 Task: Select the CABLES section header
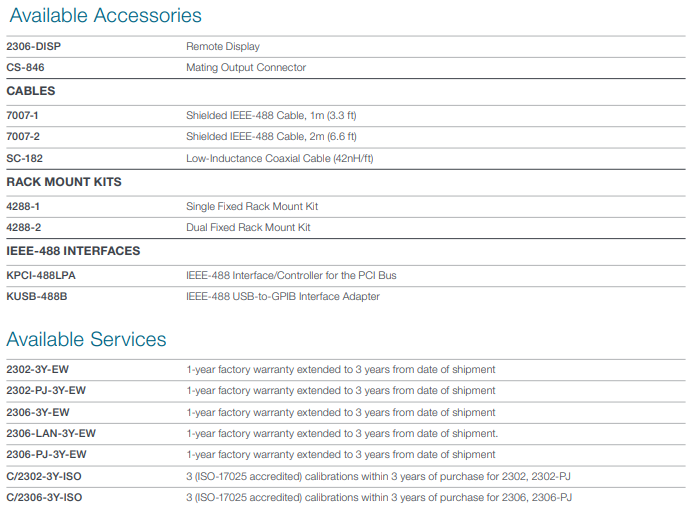[31, 91]
